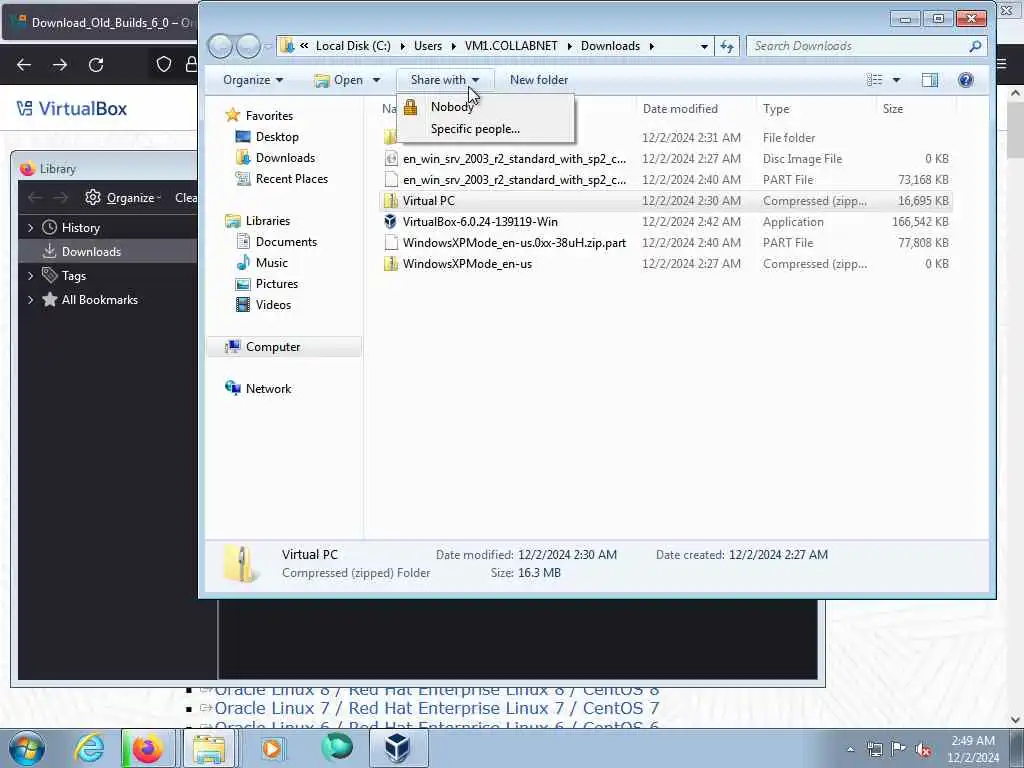Open Videos library
The height and width of the screenshot is (768, 1024).
coord(273,304)
